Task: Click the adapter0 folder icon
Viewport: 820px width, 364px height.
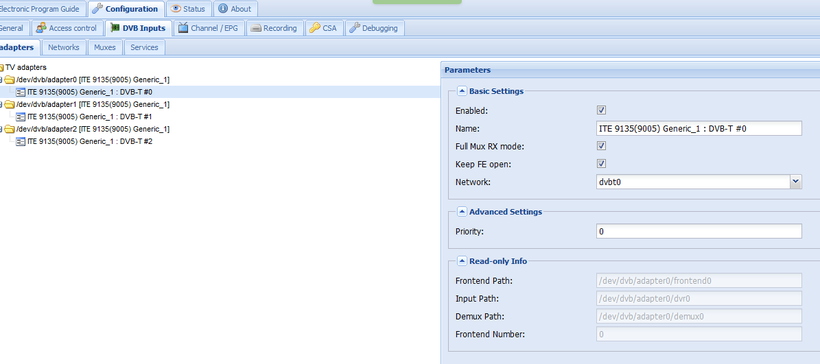Action: click(x=9, y=80)
